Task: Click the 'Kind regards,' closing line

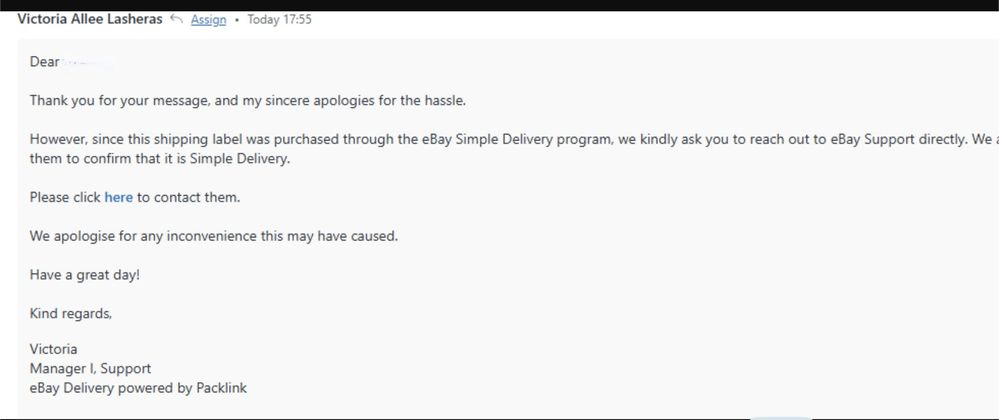Action: pyautogui.click(x=71, y=313)
